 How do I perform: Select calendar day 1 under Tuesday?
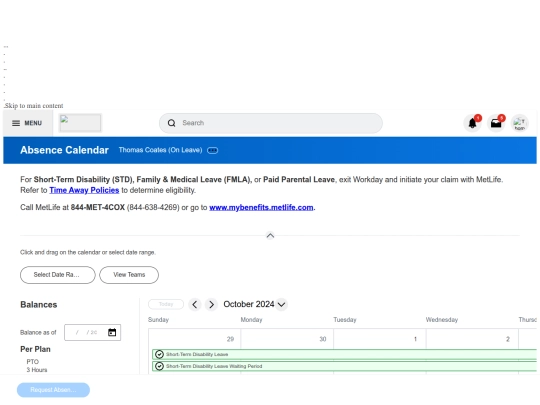tap(415, 339)
